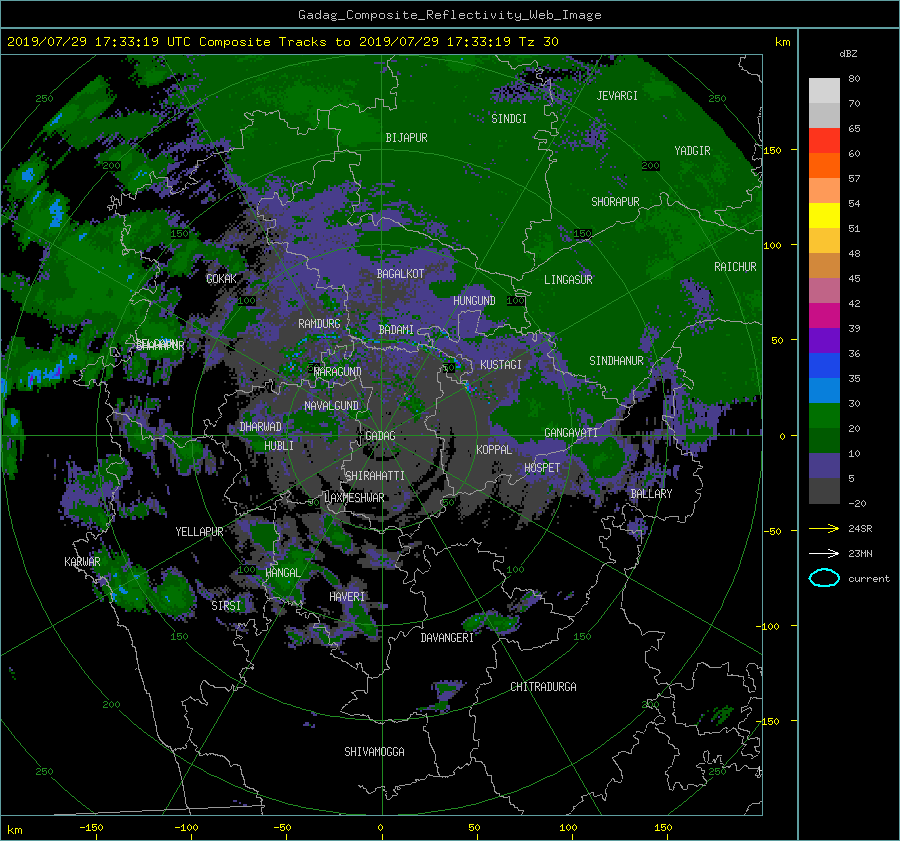Pick the indigo 5-10 dBZ legend swatch
Screen dimensions: 900x841
[x=824, y=466]
